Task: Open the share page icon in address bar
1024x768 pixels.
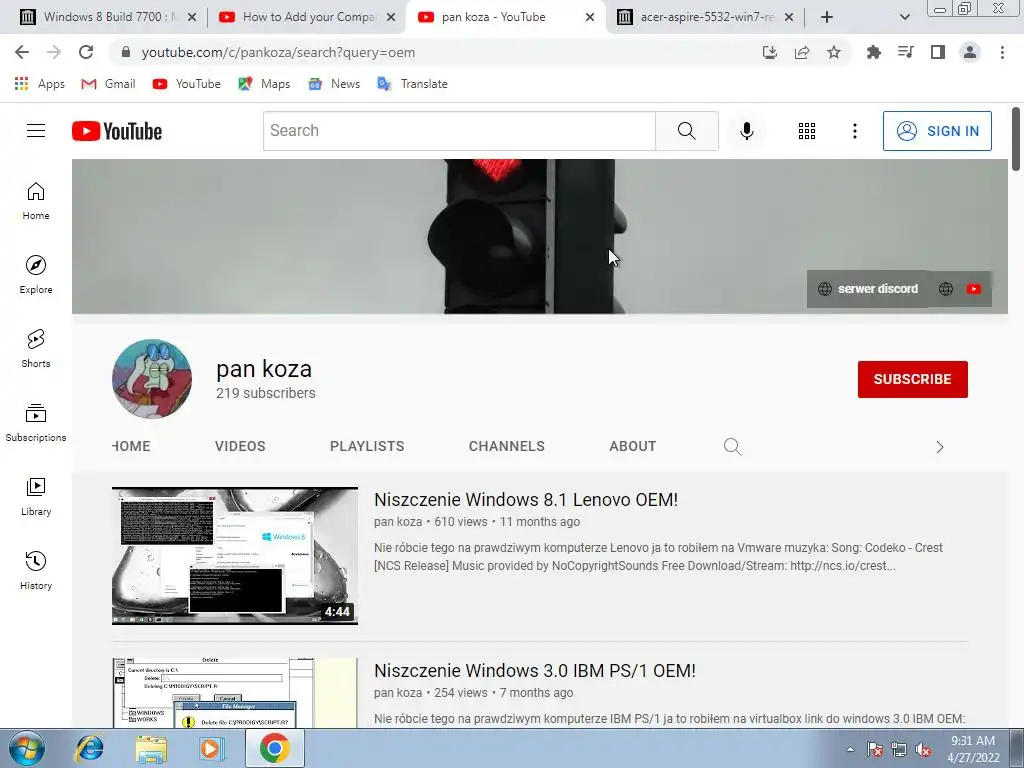Action: tap(802, 52)
